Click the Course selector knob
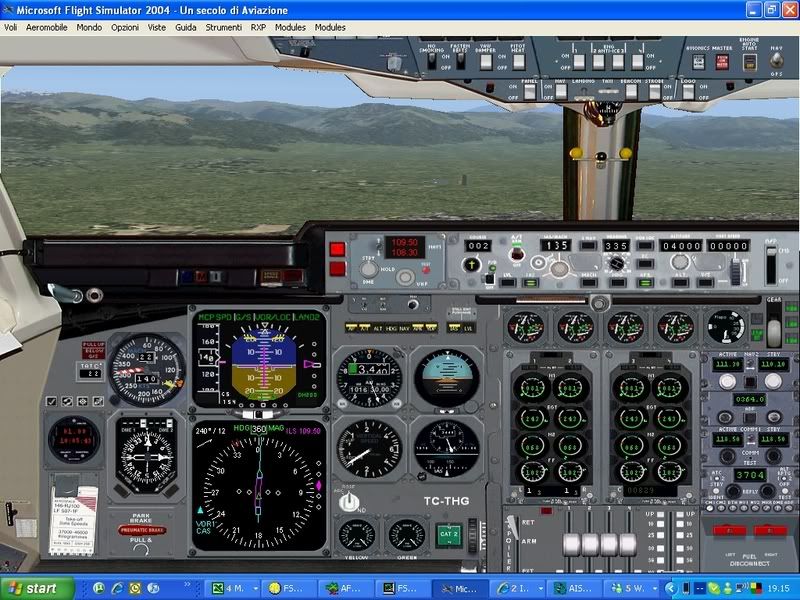Viewport: 800px width, 600px height. (471, 265)
